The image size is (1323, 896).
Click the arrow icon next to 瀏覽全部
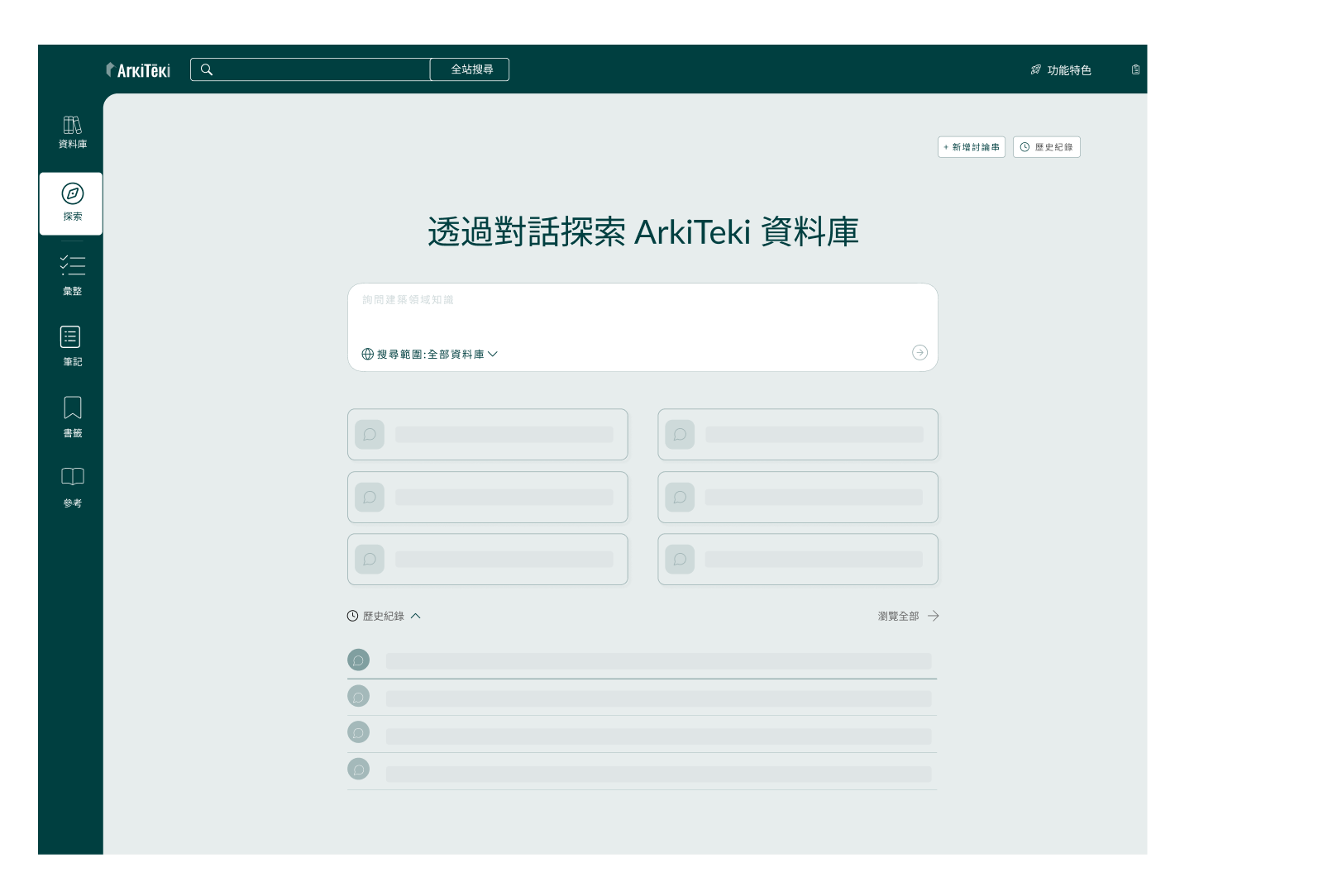pos(934,616)
